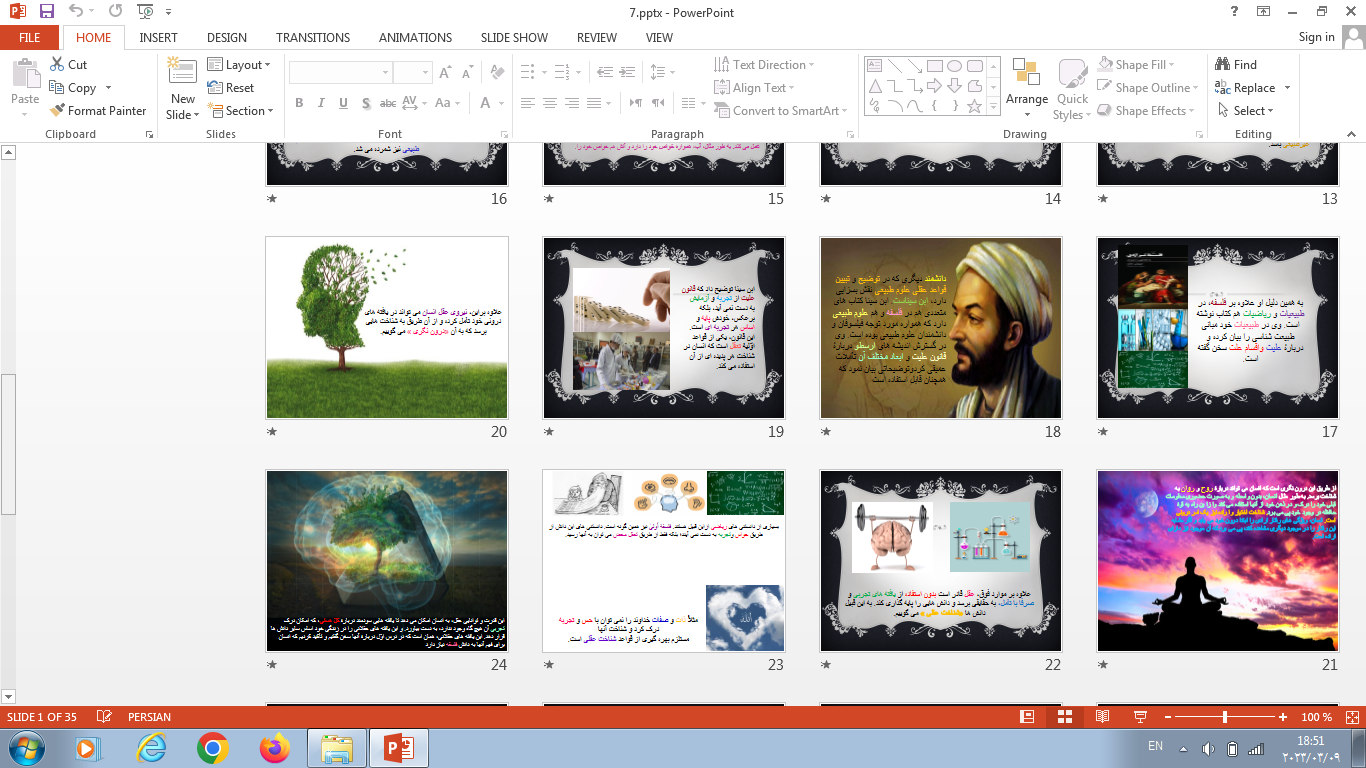Select slide 18 thumbnail with portrait
Image resolution: width=1366 pixels, height=768 pixels.
(940, 327)
